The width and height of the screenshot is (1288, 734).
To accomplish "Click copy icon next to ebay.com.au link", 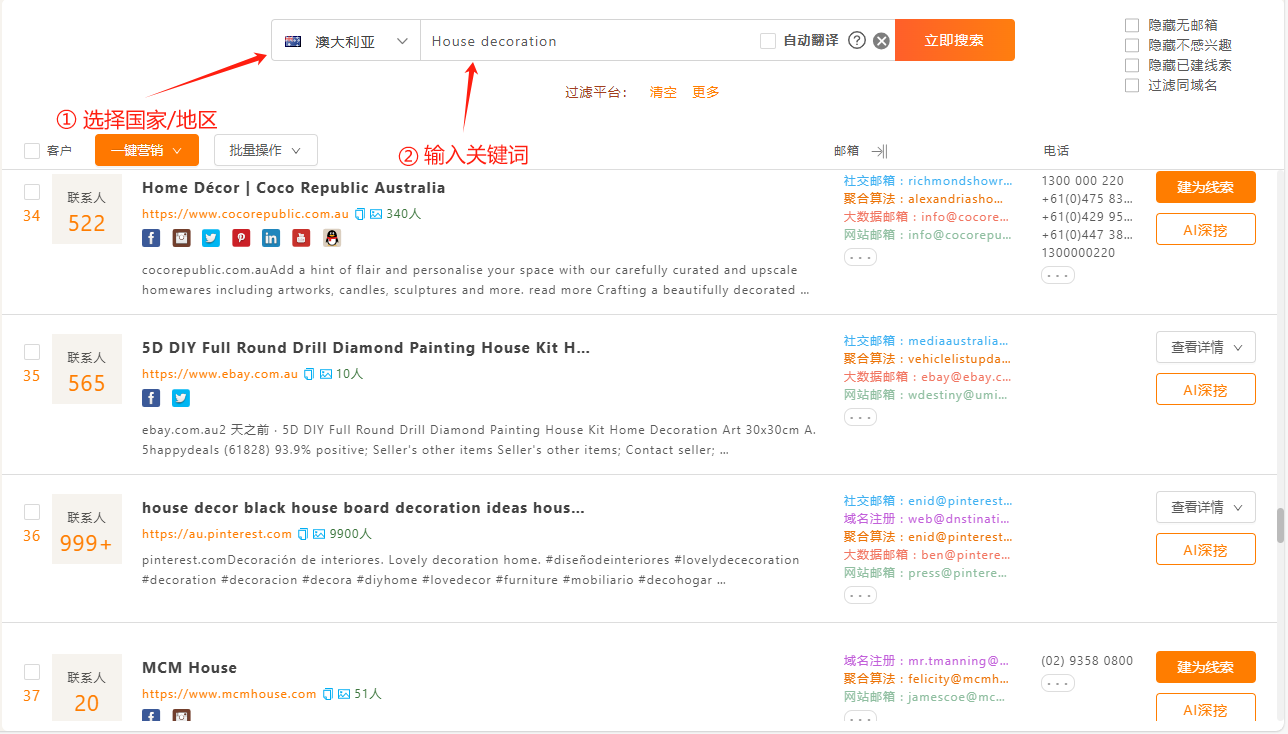I will tap(309, 374).
